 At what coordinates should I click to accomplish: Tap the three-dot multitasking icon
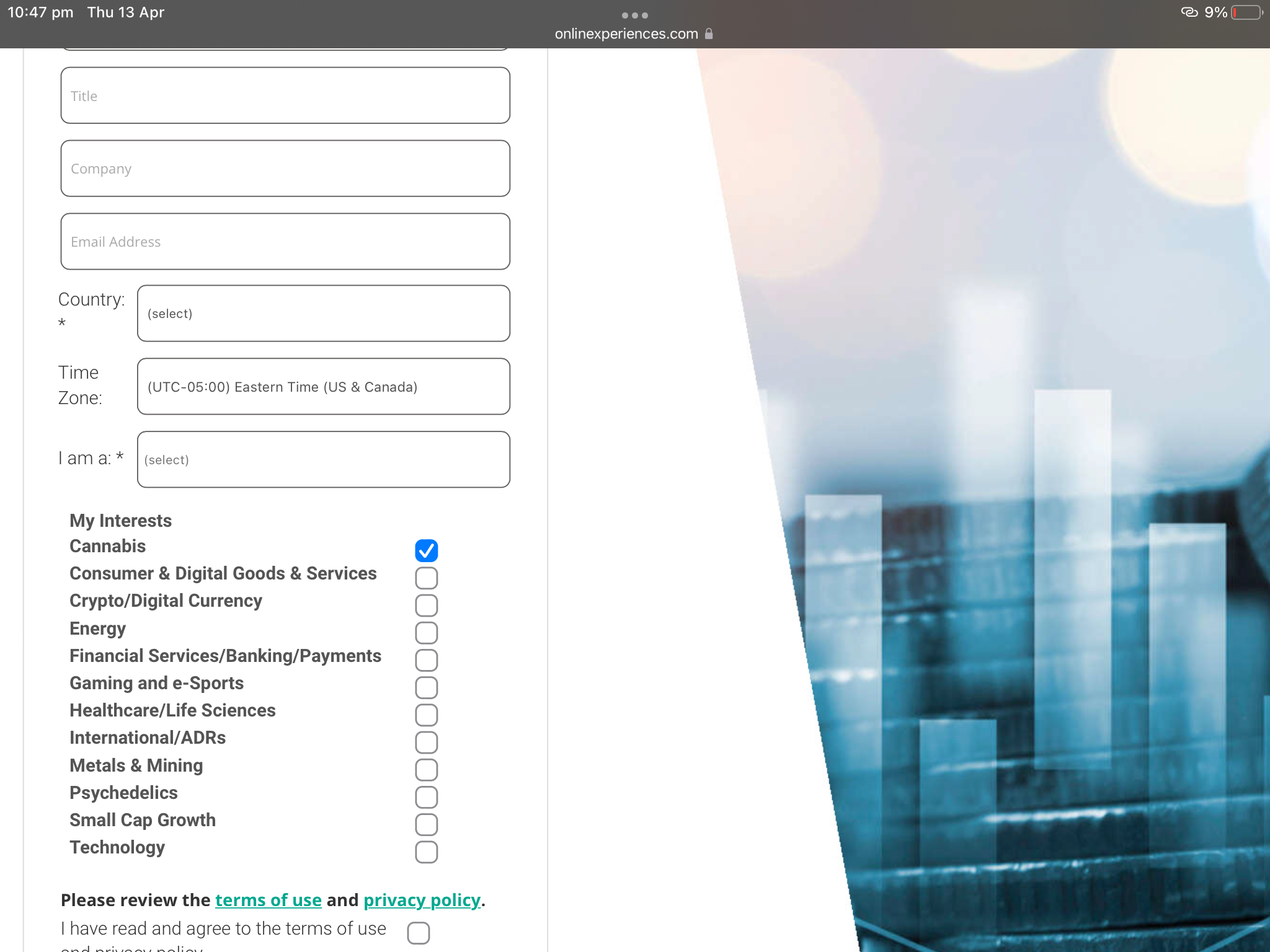(x=634, y=15)
